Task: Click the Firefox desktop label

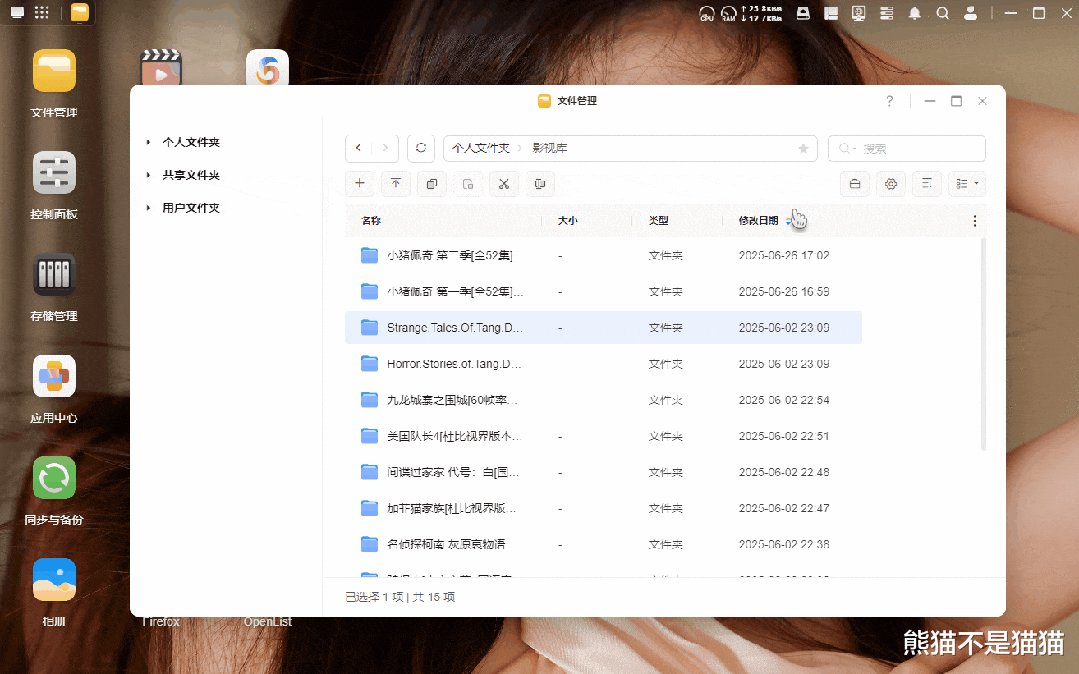Action: tap(160, 622)
